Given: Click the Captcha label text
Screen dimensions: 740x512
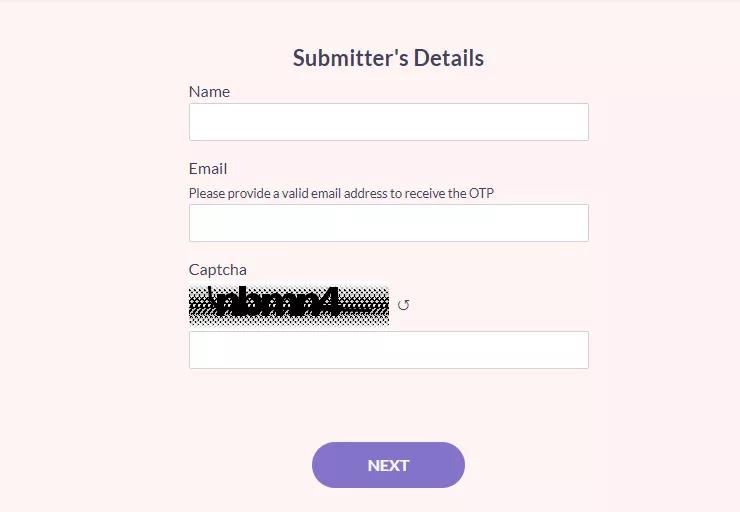Looking at the screenshot, I should [x=217, y=269].
